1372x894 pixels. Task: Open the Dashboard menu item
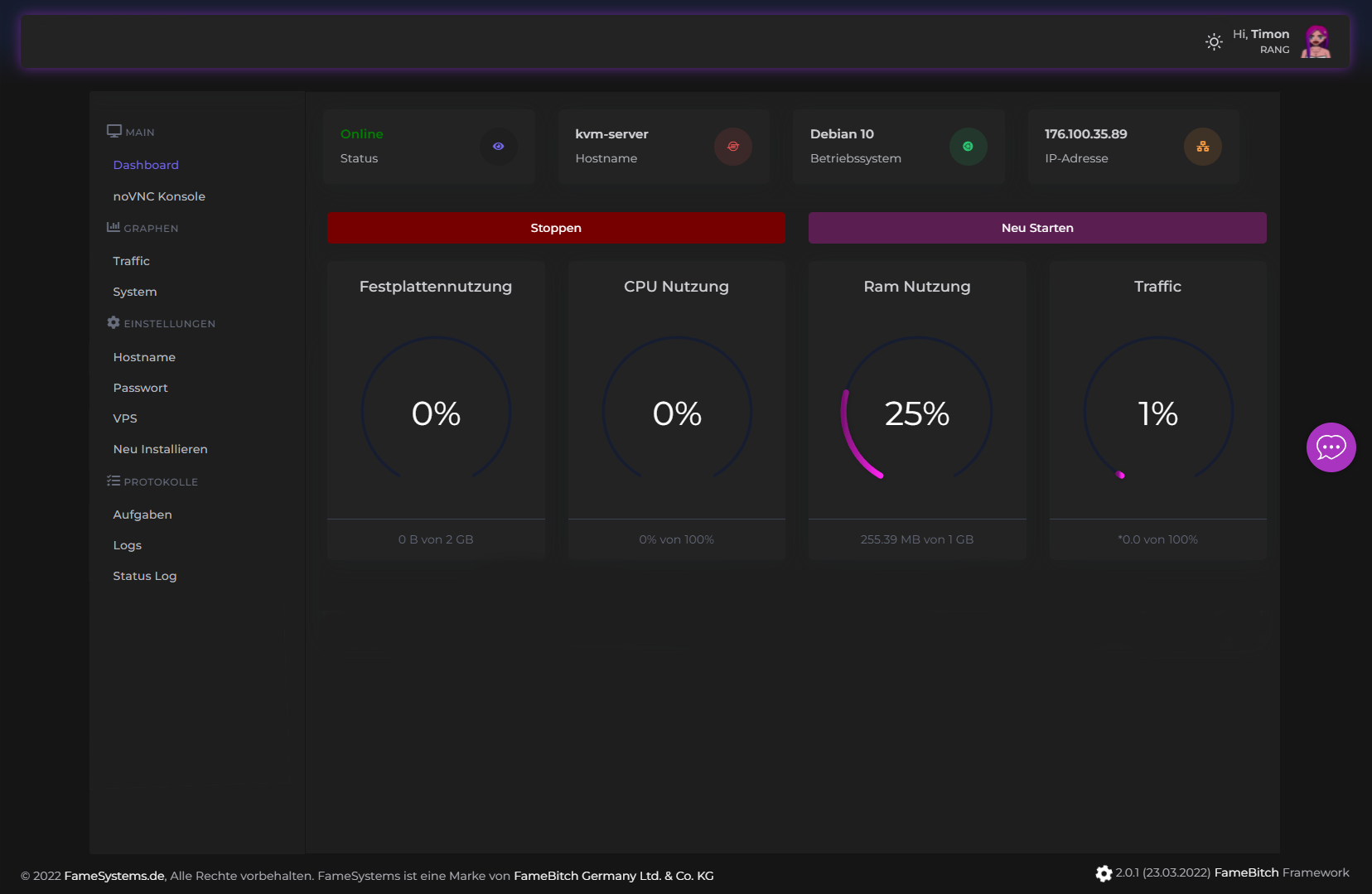click(x=146, y=165)
